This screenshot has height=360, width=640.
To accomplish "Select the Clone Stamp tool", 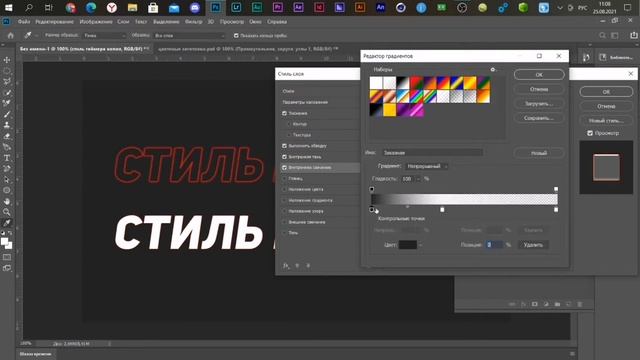I will click(7, 125).
